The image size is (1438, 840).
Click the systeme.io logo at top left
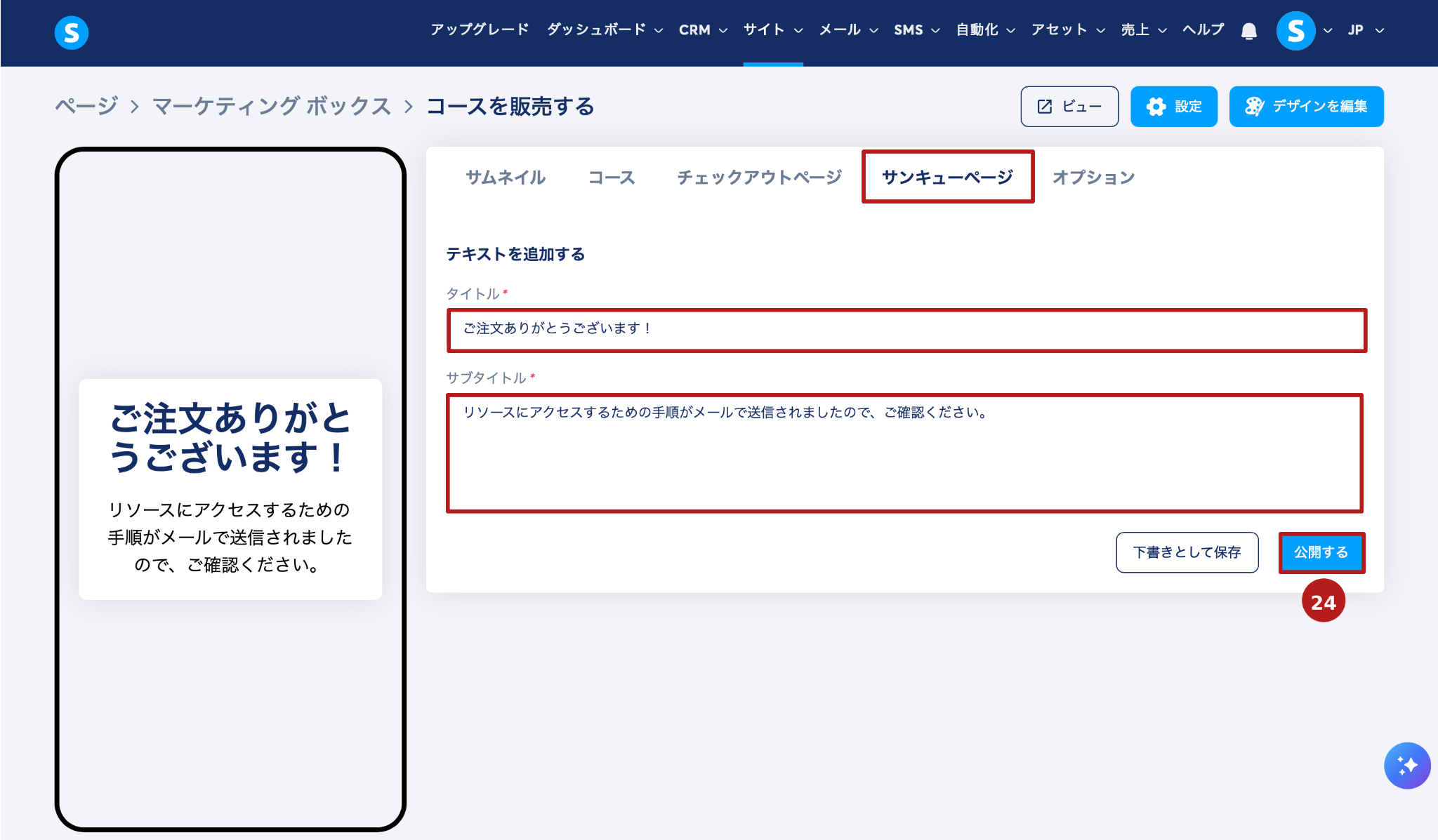(72, 32)
